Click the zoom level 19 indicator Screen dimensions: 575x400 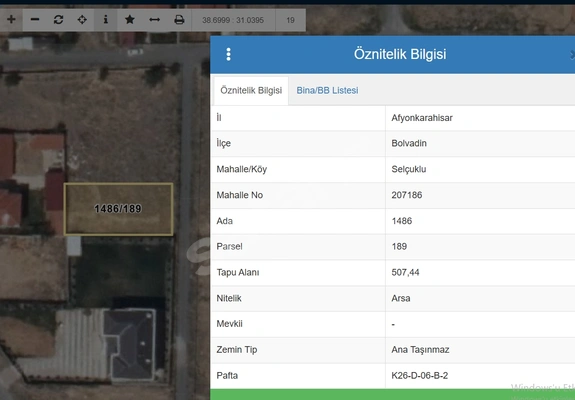click(x=290, y=20)
